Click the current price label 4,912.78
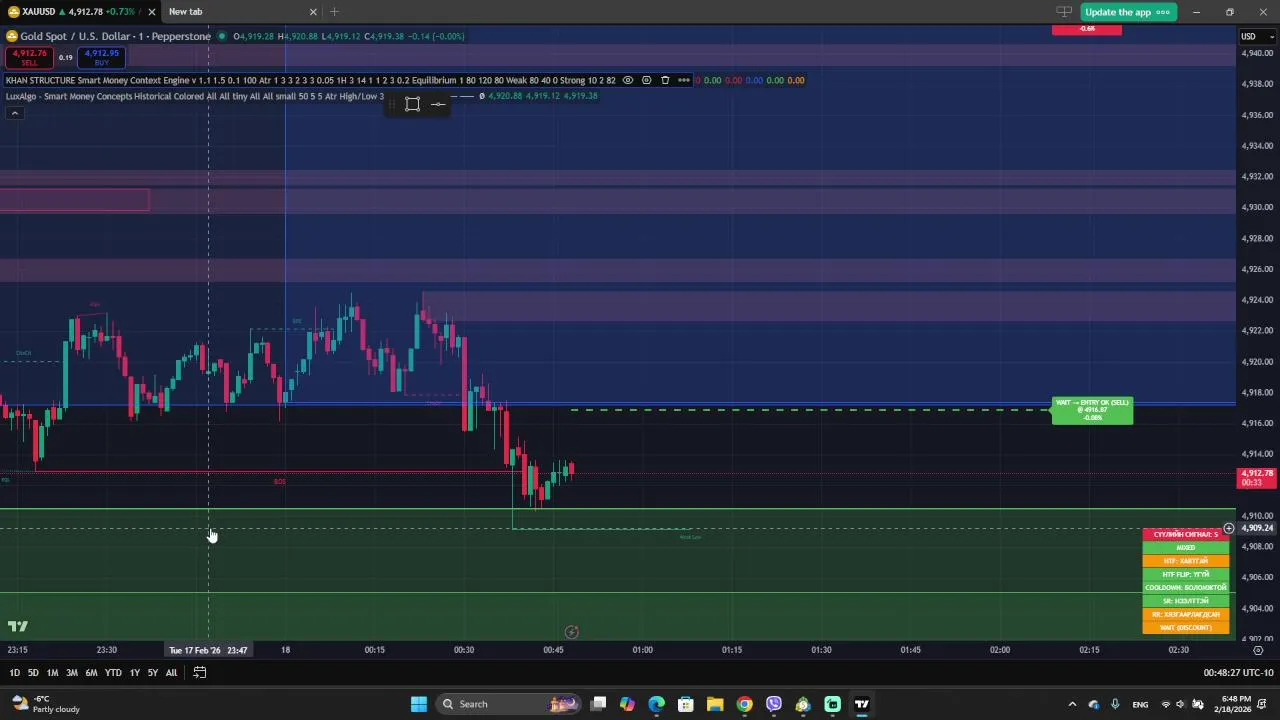Screen dimensions: 1280x720 1257,478
